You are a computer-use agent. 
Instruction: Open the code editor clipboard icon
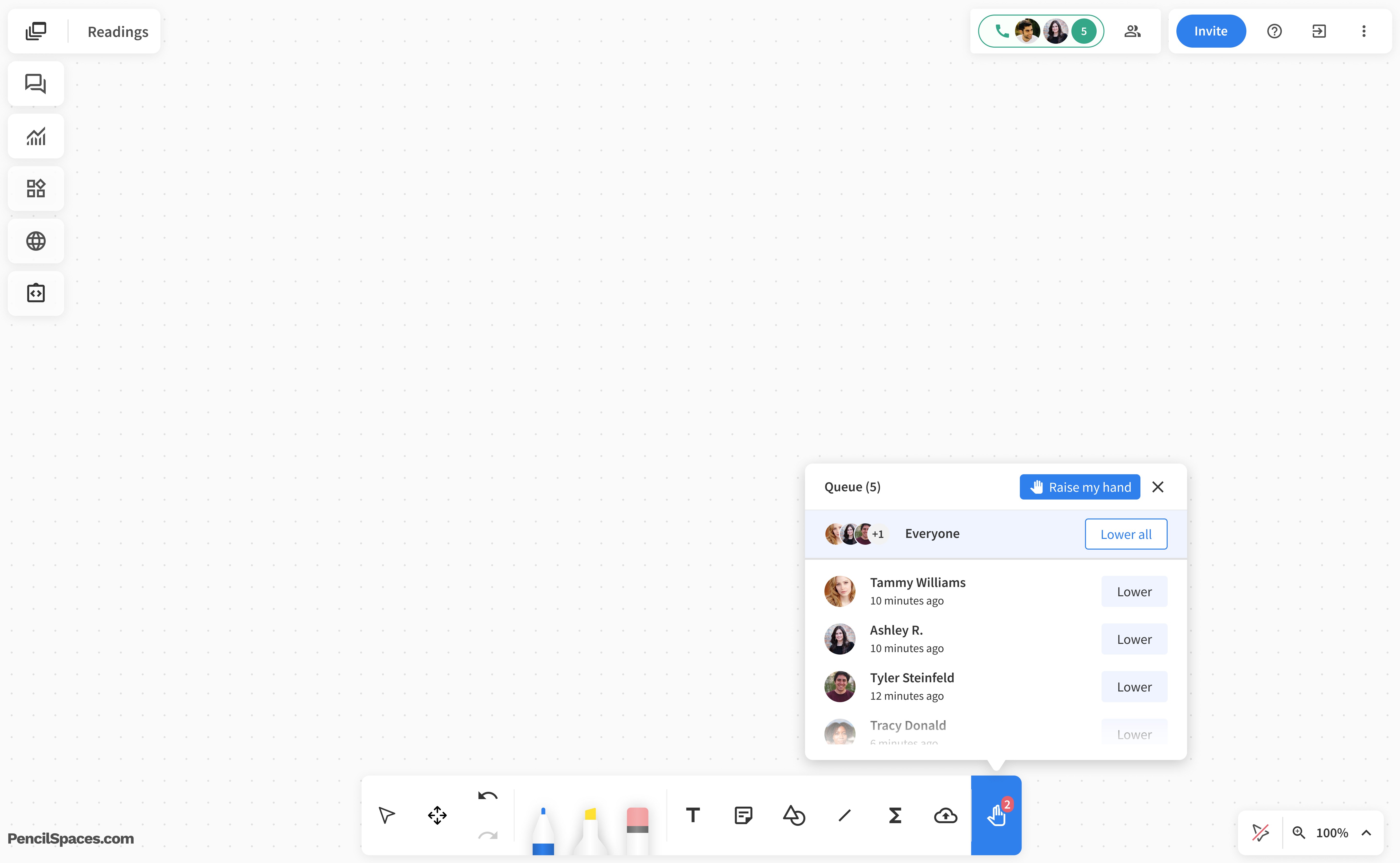point(35,293)
